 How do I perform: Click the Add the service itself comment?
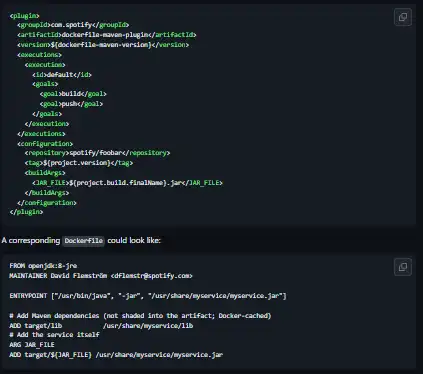(54, 335)
